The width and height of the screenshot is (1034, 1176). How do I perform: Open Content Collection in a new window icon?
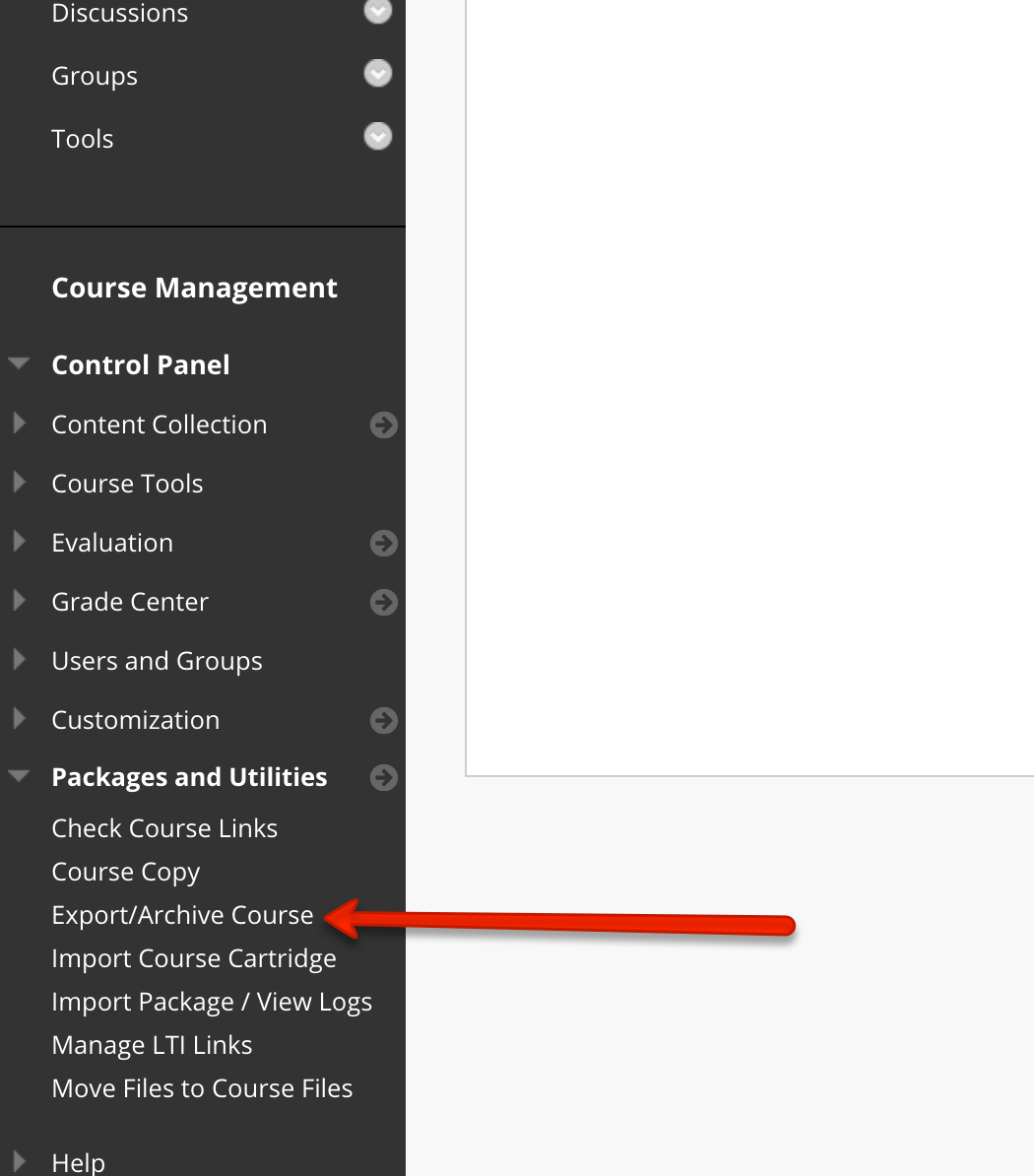(383, 425)
